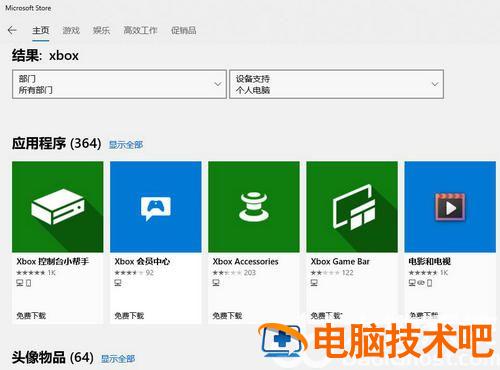Click the Xbox 会员中心 title text
This screenshot has height=370, width=500.
tap(142, 261)
